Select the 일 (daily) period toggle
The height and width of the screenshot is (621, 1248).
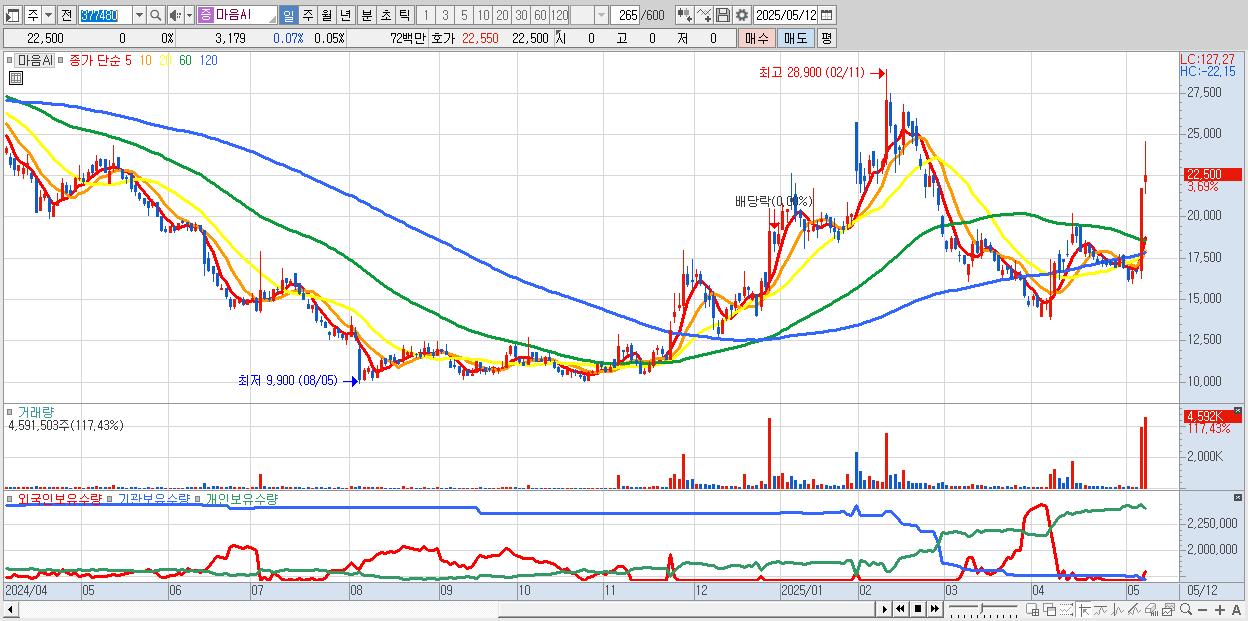point(288,15)
